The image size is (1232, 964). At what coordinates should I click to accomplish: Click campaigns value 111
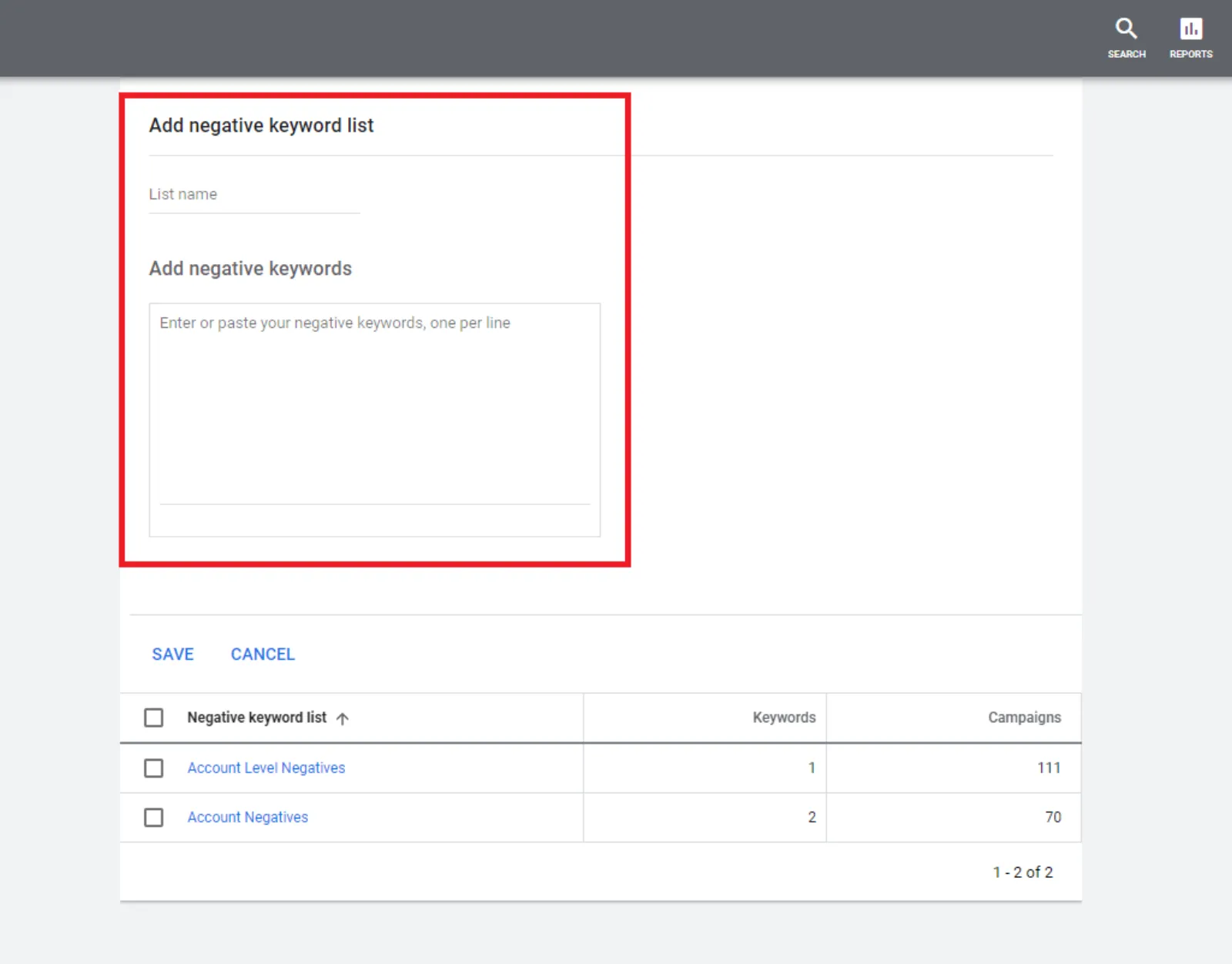(x=1049, y=768)
